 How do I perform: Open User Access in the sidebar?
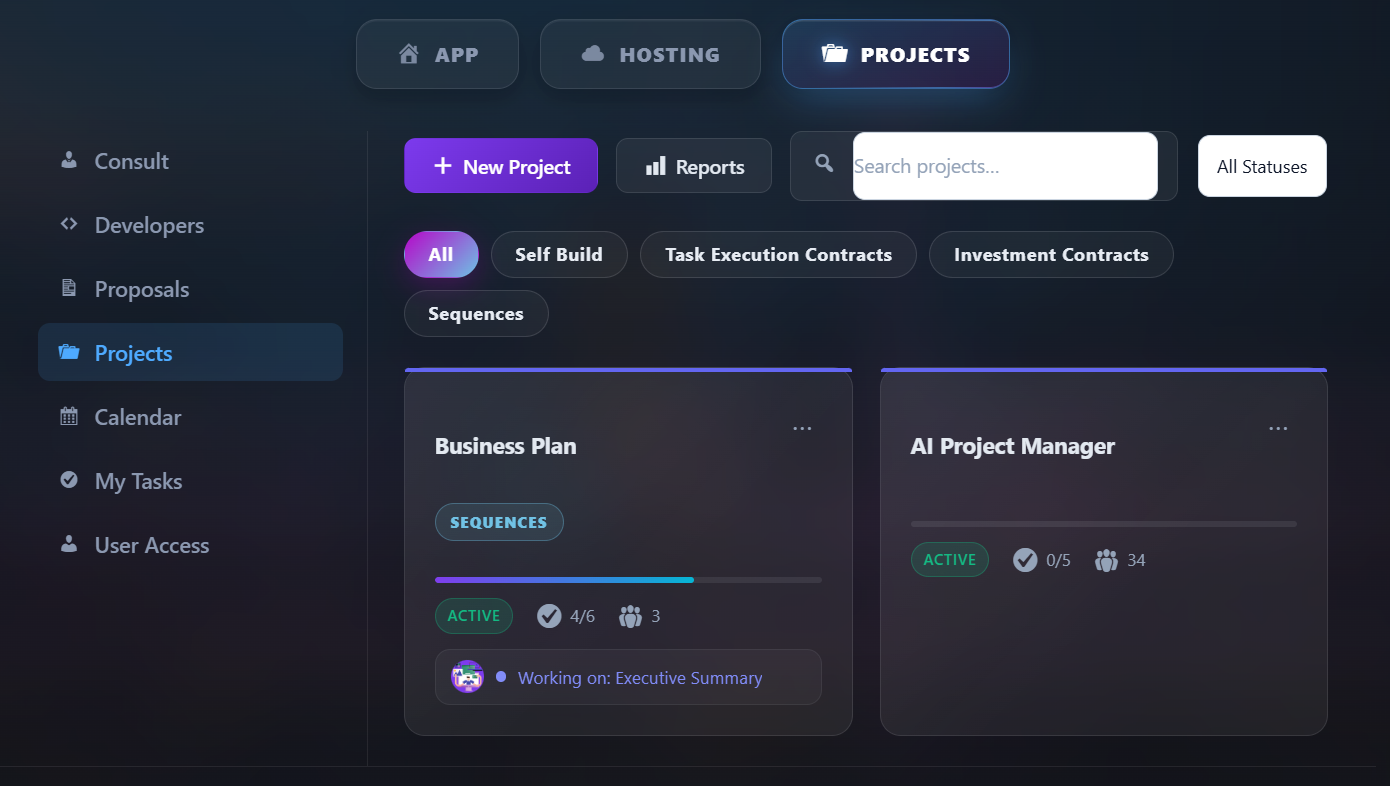[x=190, y=544]
